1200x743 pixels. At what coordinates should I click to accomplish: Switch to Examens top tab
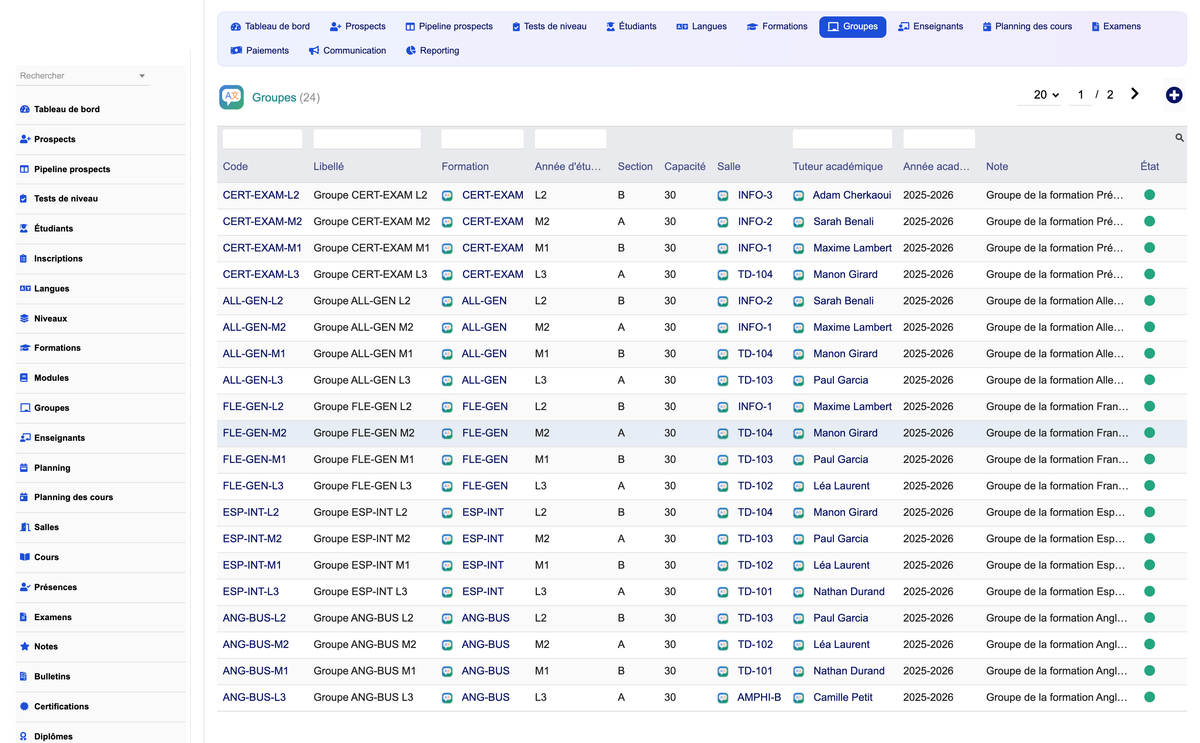(x=1116, y=27)
